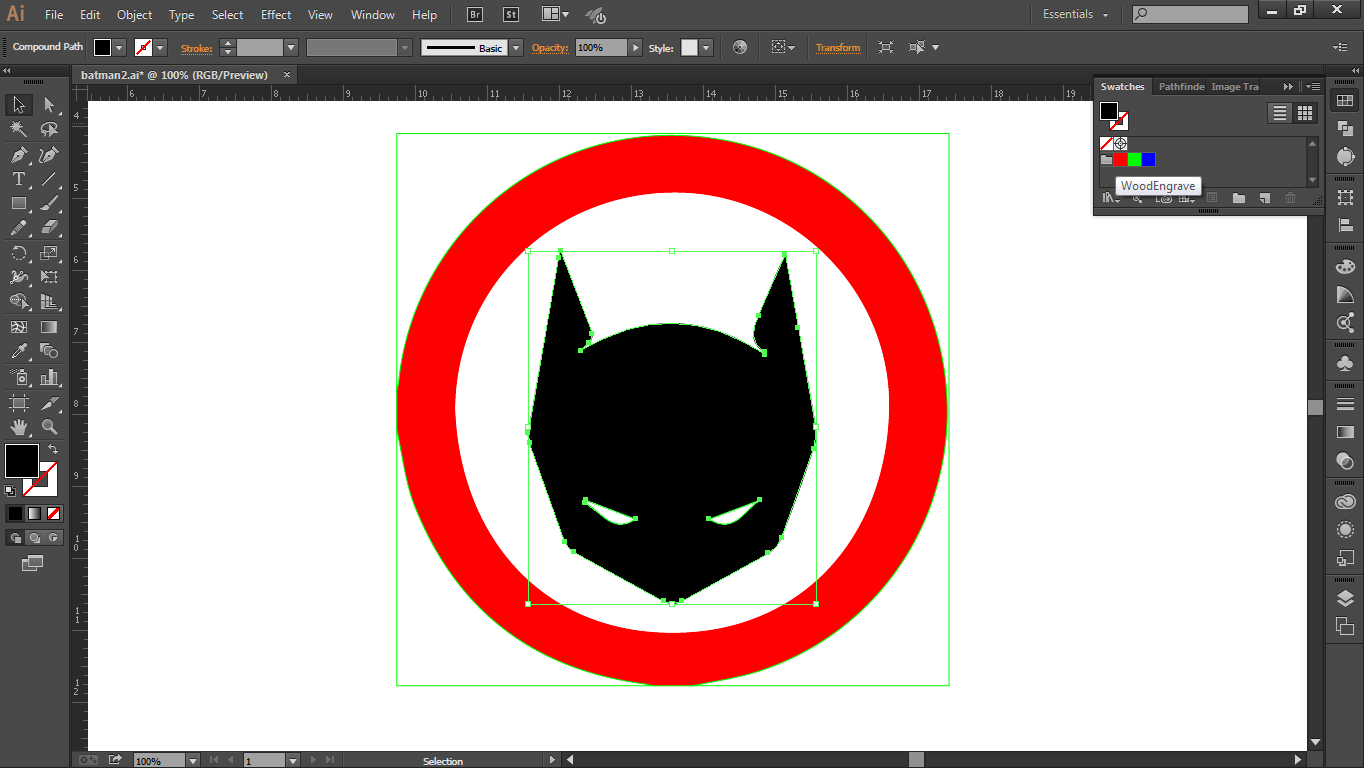The width and height of the screenshot is (1364, 768).
Task: Select the blue swatch
Action: pos(1148,160)
